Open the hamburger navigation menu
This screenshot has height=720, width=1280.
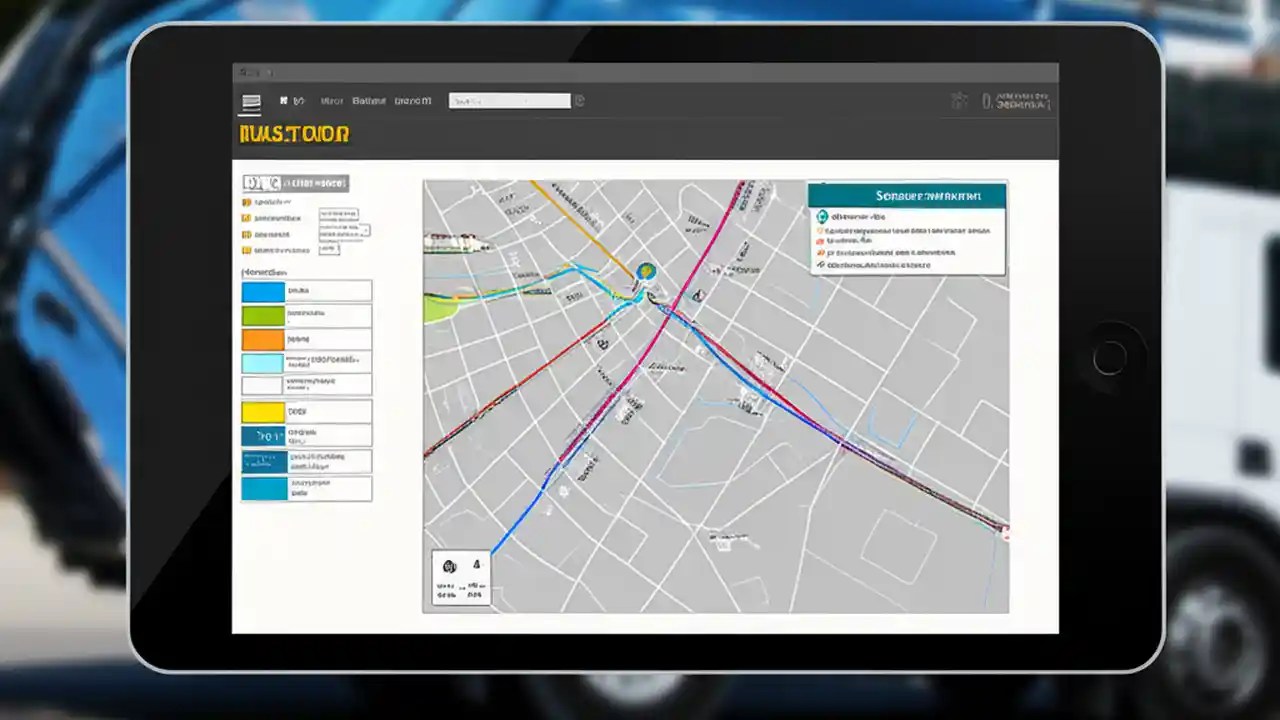click(249, 99)
